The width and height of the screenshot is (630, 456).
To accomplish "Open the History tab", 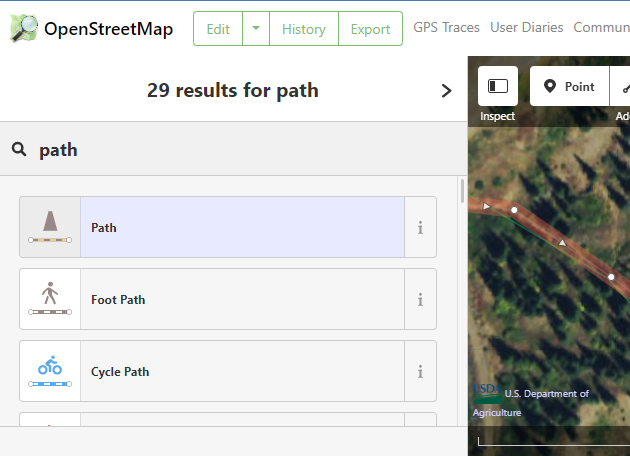I will click(304, 29).
